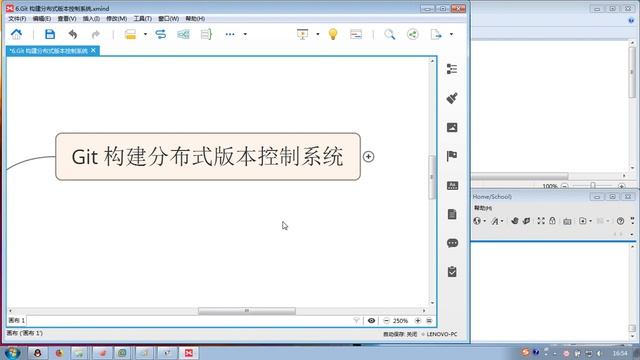Expand the arrow beside the three dots
Image resolution: width=640 pixels, height=360 pixels.
coord(245,34)
